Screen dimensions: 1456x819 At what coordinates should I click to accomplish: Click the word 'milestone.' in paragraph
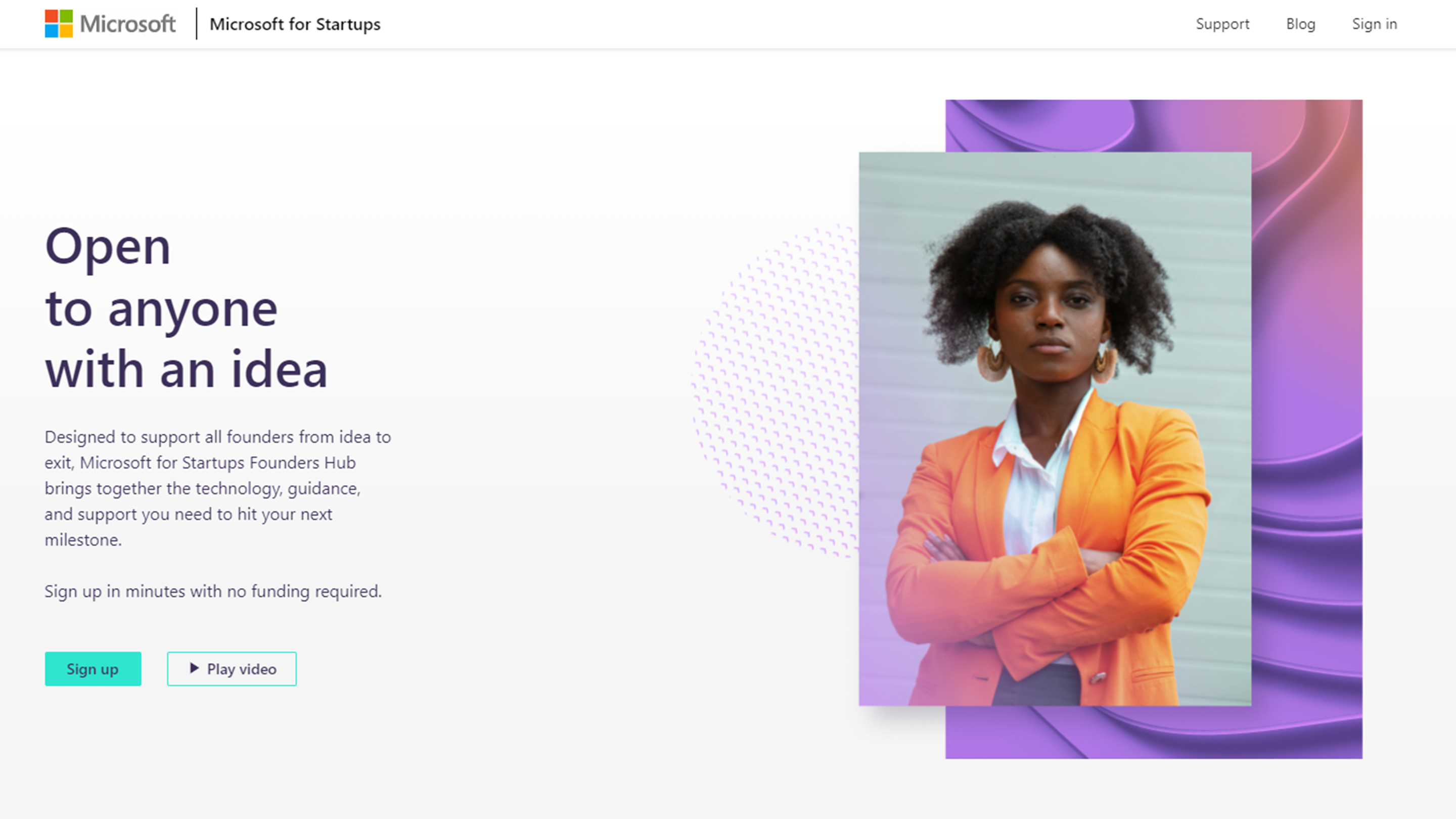[x=83, y=540]
